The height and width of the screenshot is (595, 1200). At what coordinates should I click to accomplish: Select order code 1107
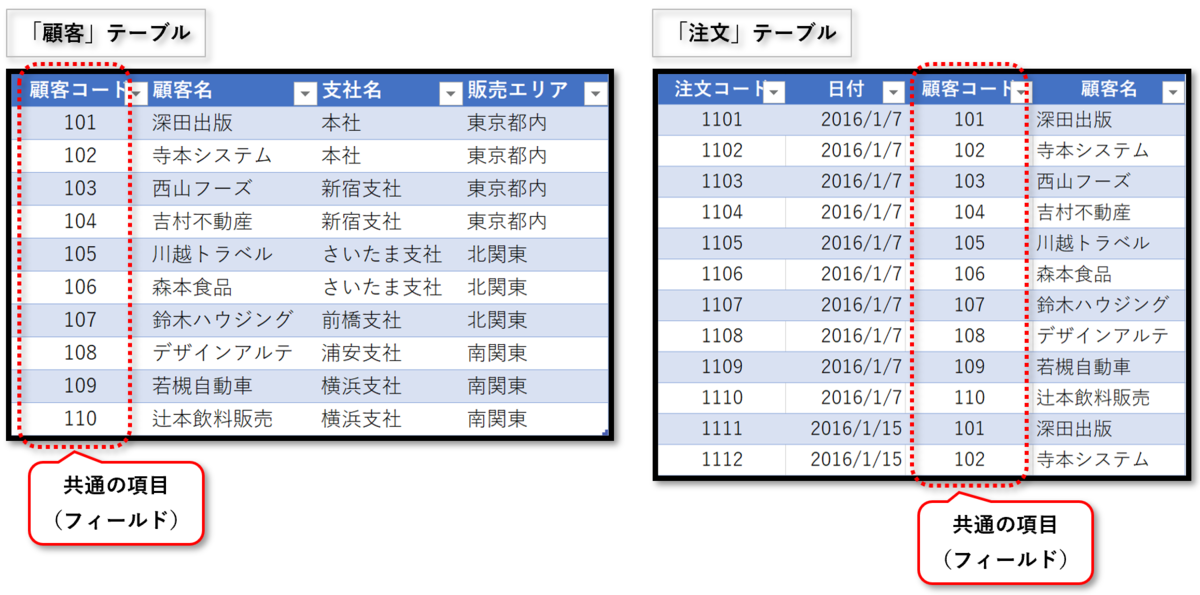click(x=722, y=305)
